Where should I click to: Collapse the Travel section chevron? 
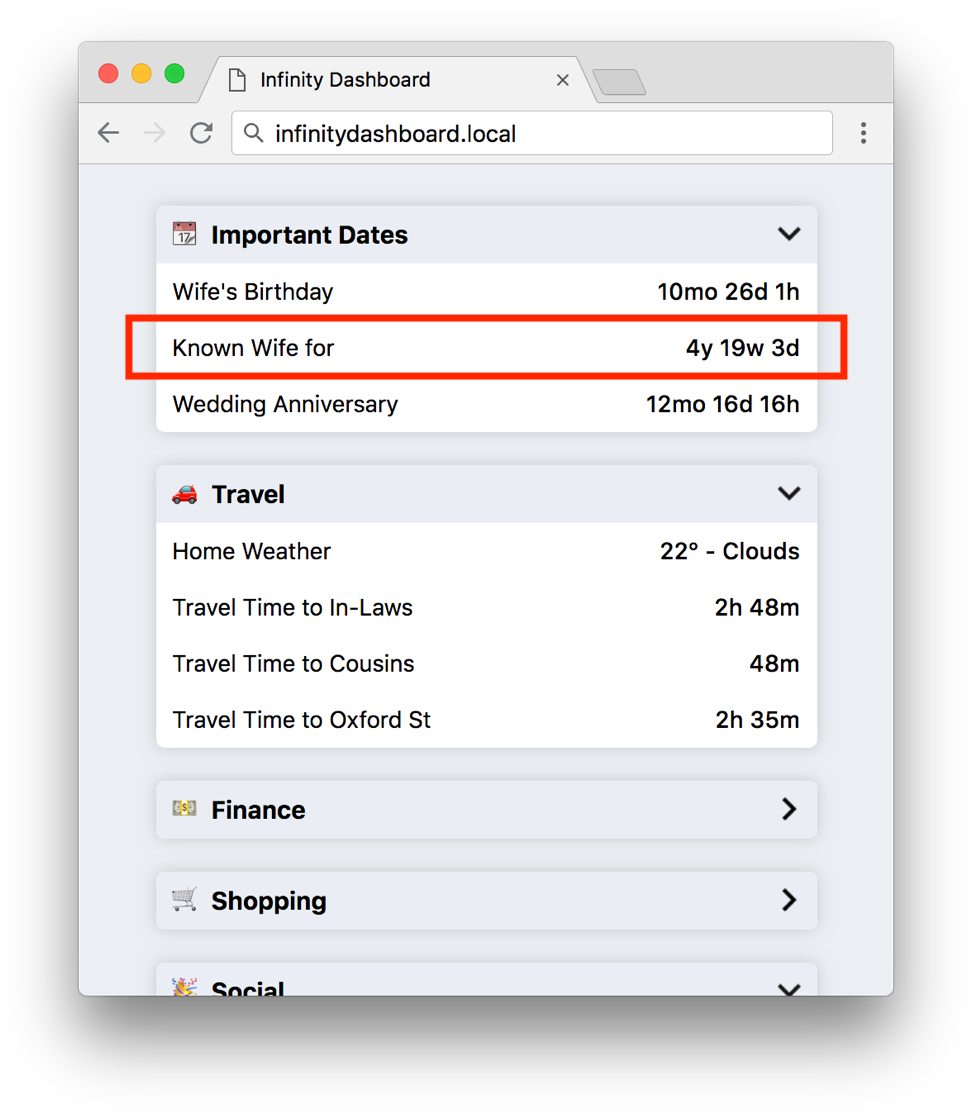click(x=788, y=494)
